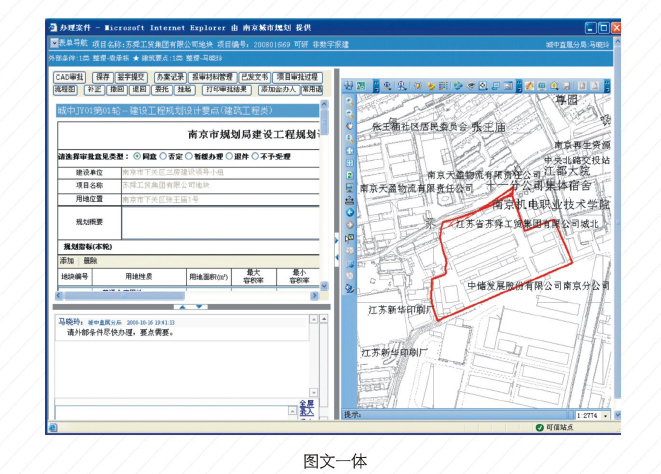Click the colored table grid icon in map toolbar
661x474 pixels.
tap(443, 86)
